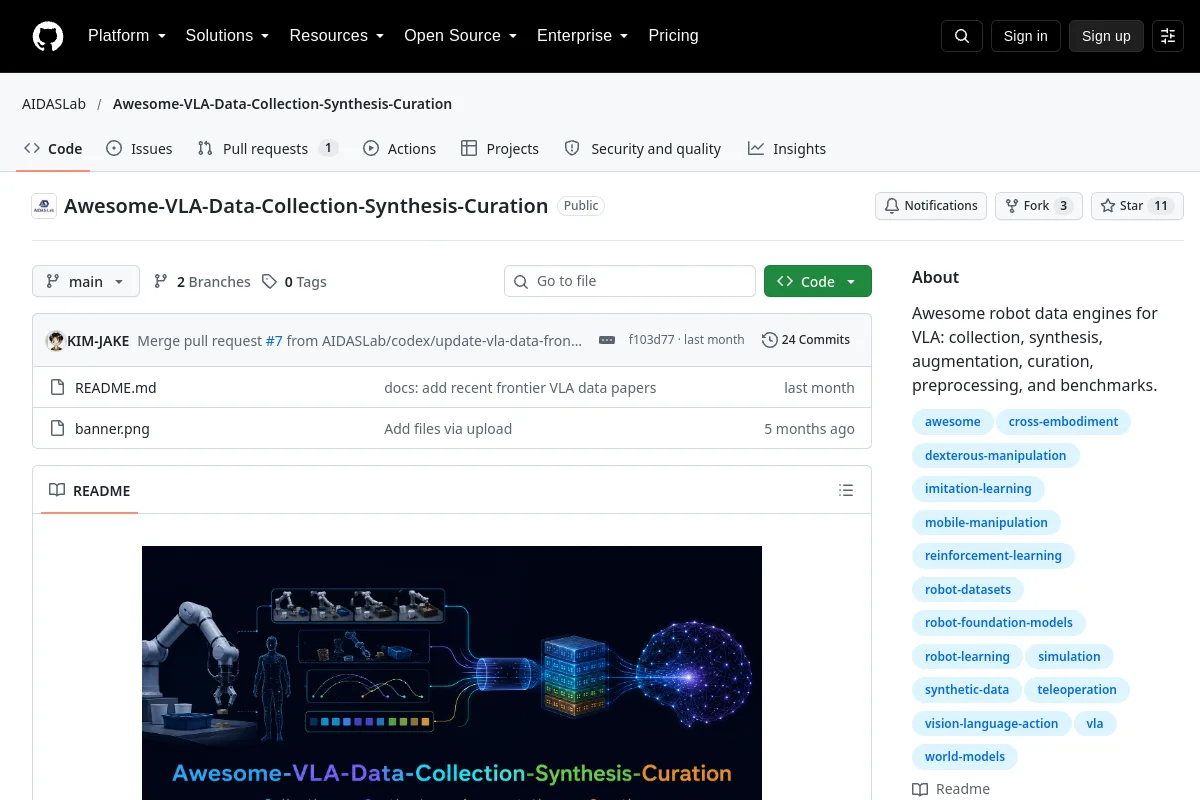
Task: Click the AIDASLab repository avatar
Action: tap(44, 206)
